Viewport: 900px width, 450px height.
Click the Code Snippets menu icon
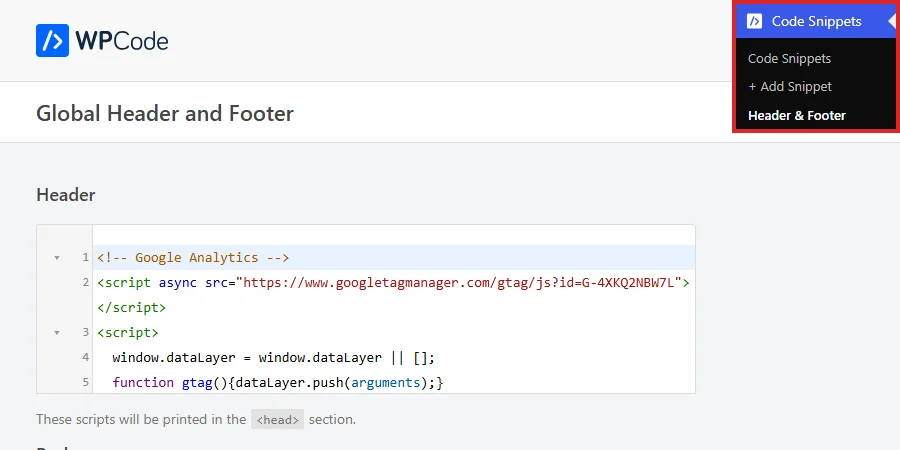coord(754,21)
